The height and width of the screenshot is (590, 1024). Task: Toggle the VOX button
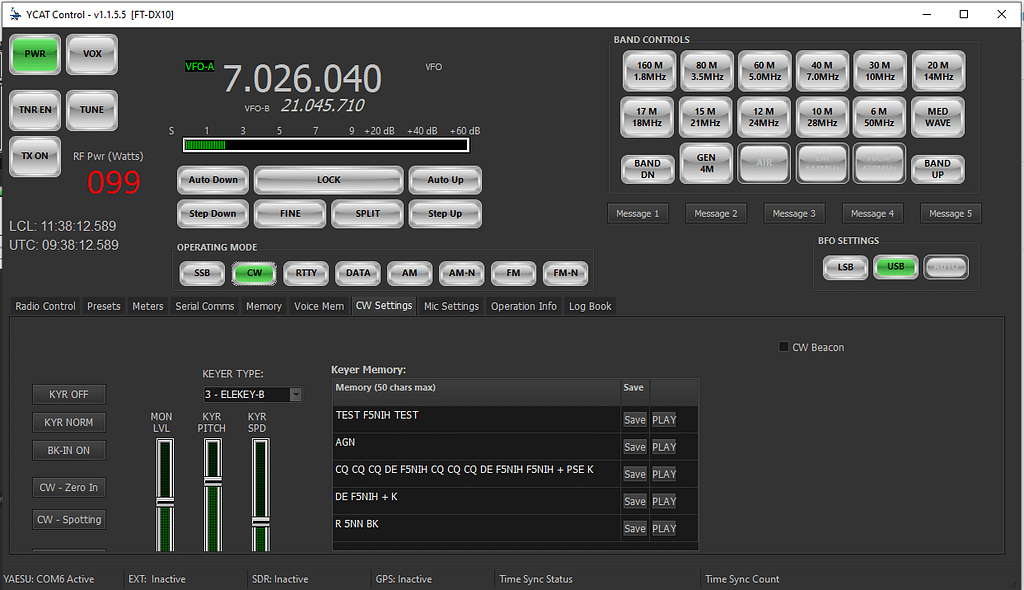[92, 54]
